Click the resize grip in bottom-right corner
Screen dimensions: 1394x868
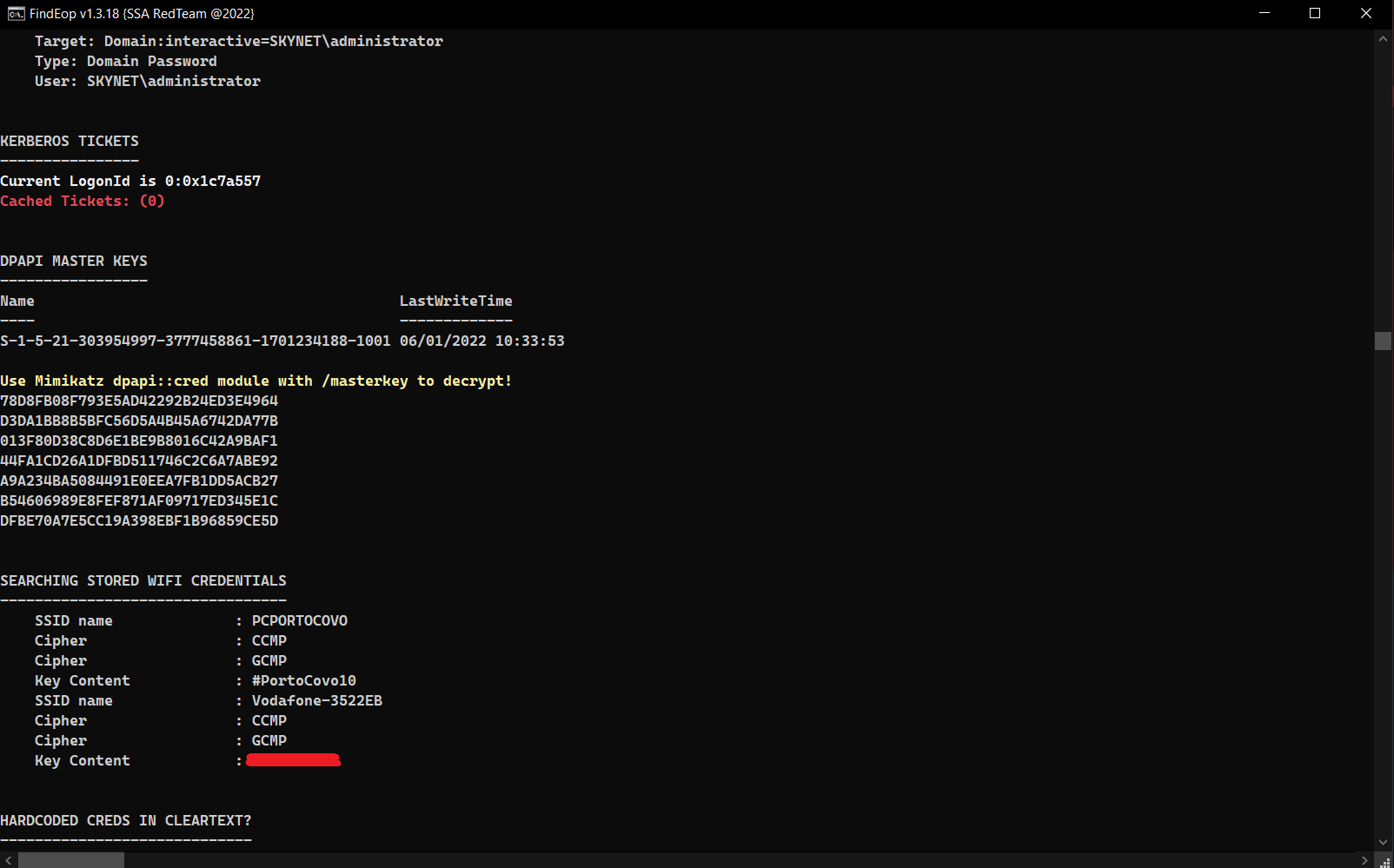click(x=1386, y=860)
